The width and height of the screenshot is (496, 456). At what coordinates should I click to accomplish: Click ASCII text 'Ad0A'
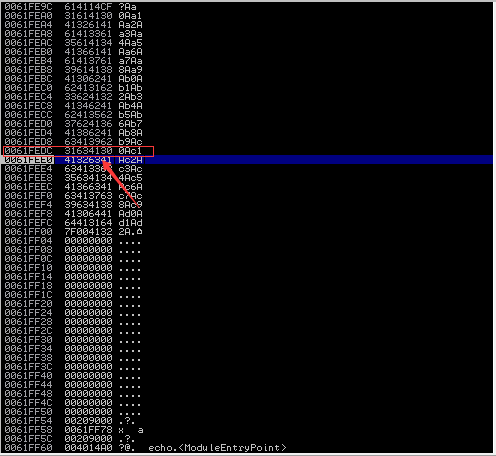click(x=130, y=214)
